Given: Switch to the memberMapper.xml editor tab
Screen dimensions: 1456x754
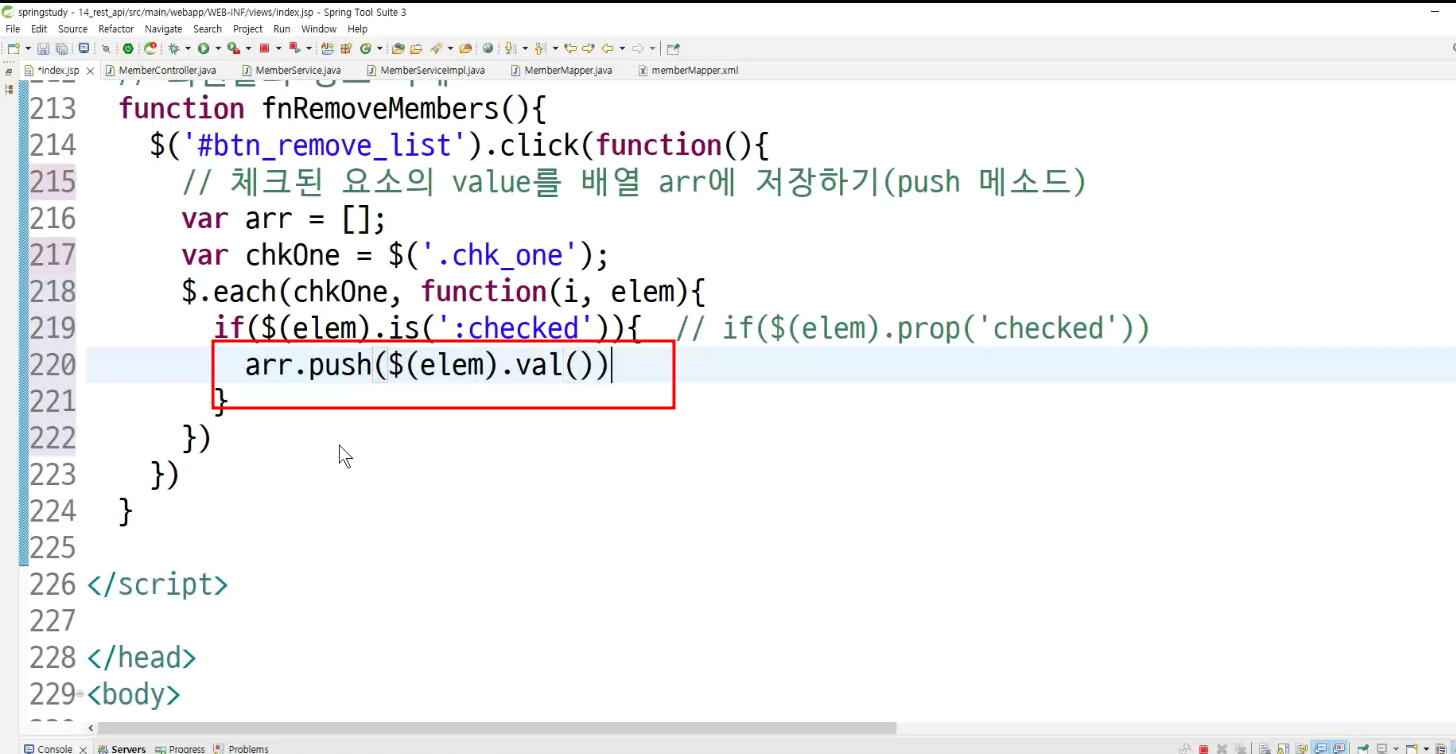Looking at the screenshot, I should 687,70.
